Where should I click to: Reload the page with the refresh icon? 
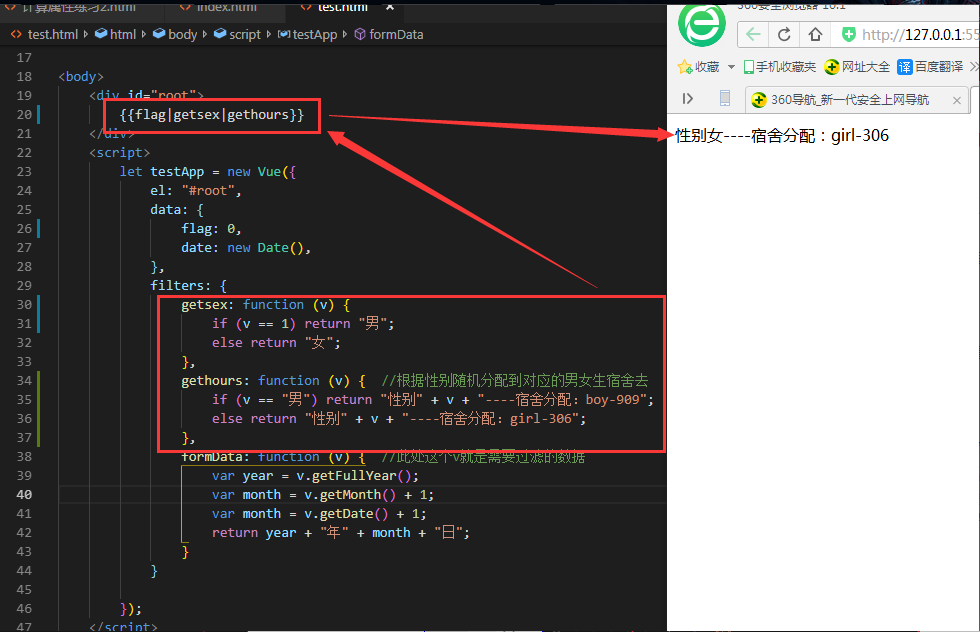click(x=784, y=34)
